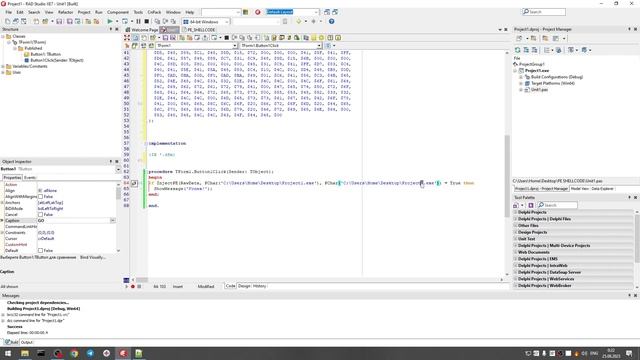Click the save layout icon near layout dropdown
The image size is (640, 360).
pyautogui.click(x=327, y=12)
